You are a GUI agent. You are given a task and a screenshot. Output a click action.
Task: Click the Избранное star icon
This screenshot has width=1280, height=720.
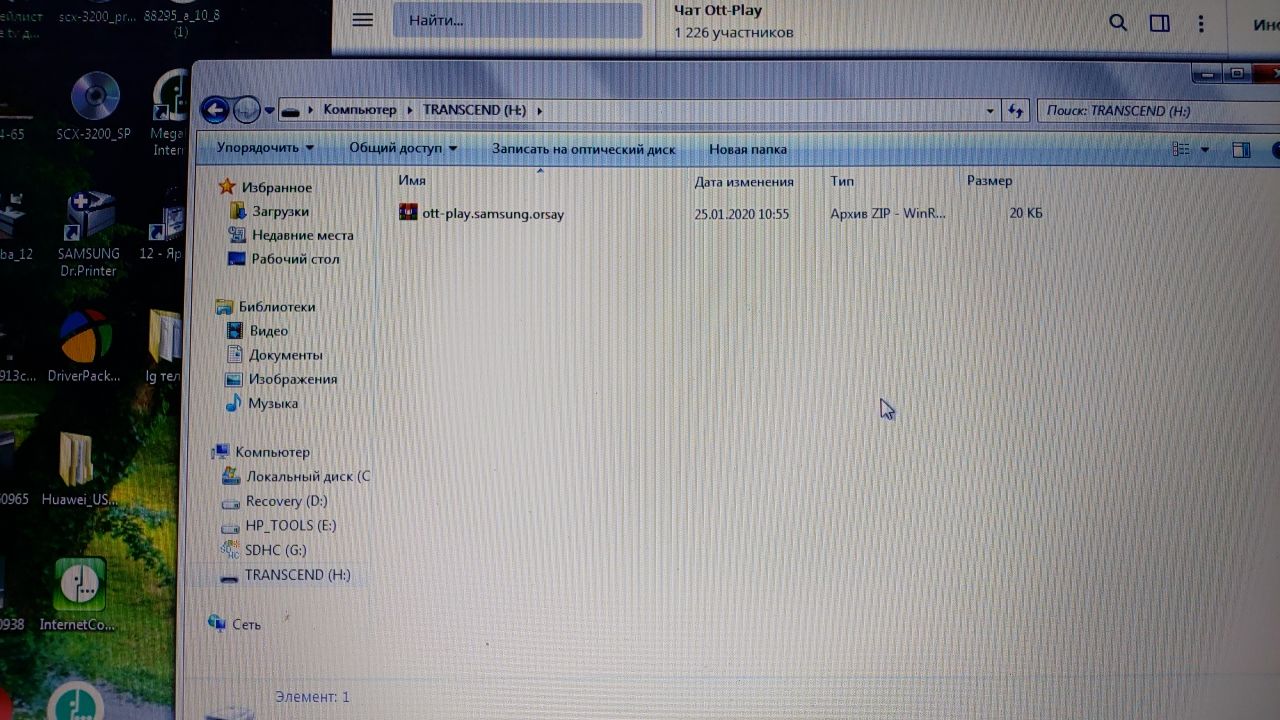click(x=227, y=187)
